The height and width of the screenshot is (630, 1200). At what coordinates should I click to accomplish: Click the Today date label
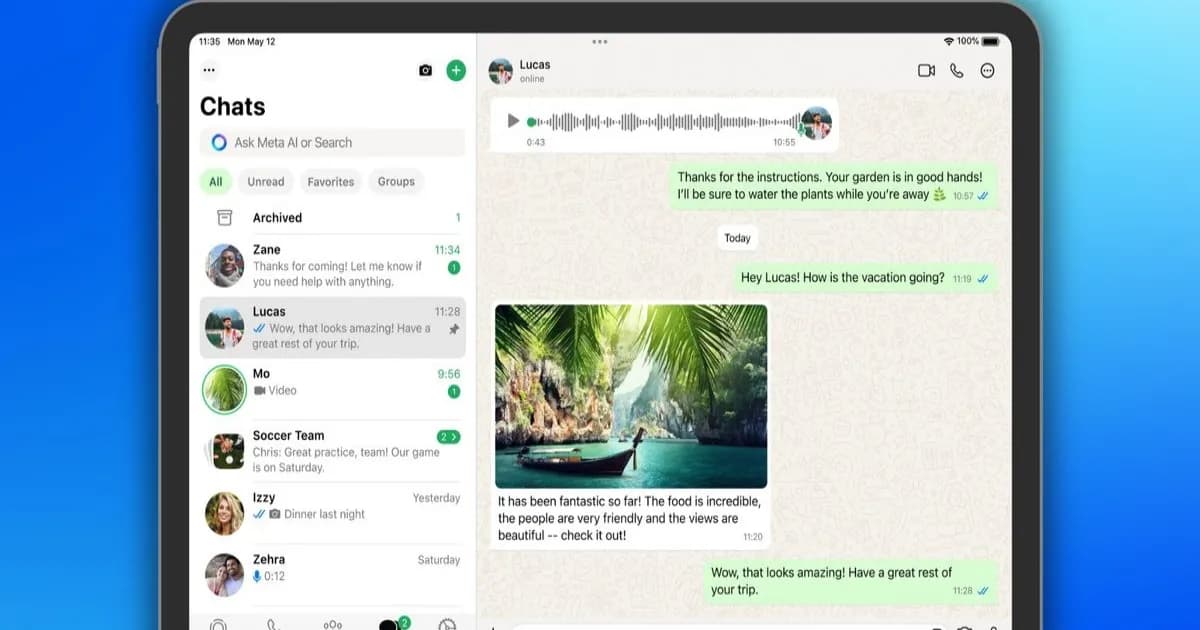[x=737, y=238]
